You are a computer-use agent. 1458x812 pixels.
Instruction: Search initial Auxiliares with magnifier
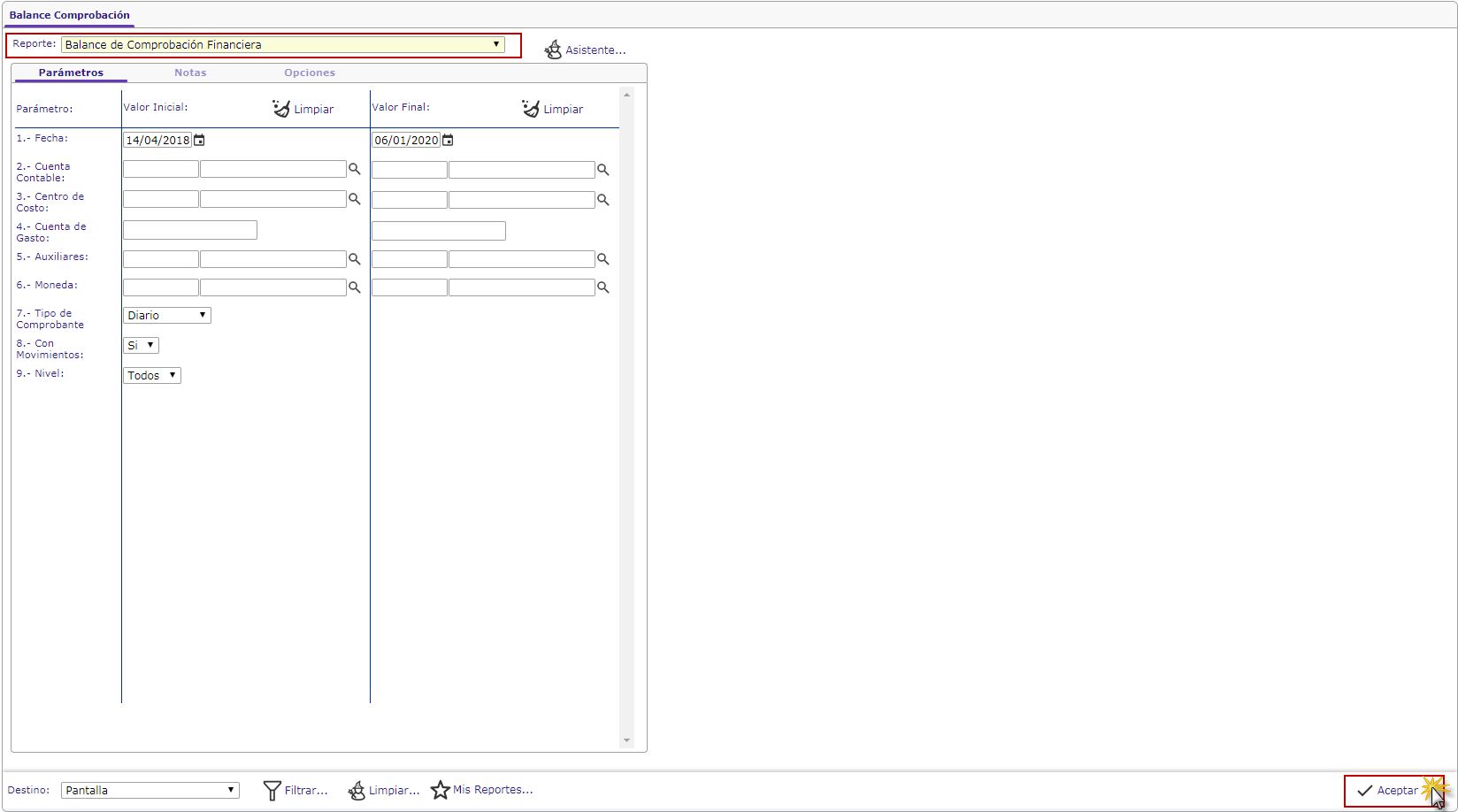click(354, 259)
